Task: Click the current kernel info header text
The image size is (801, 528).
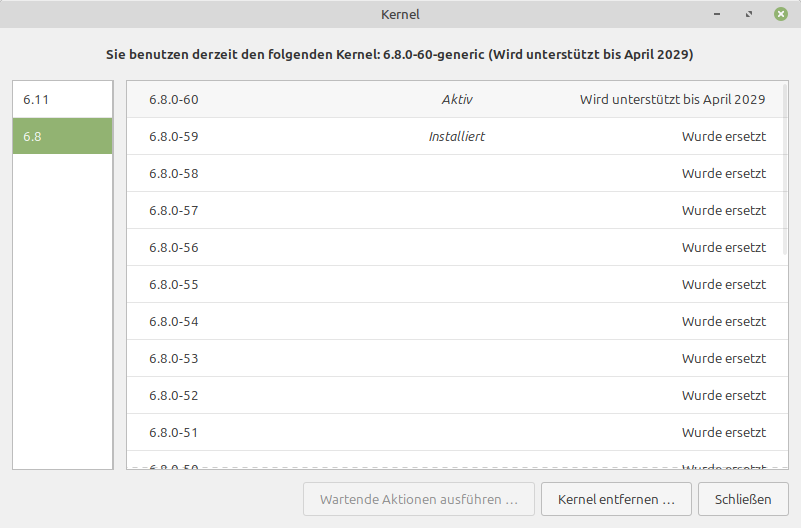Action: click(x=400, y=53)
